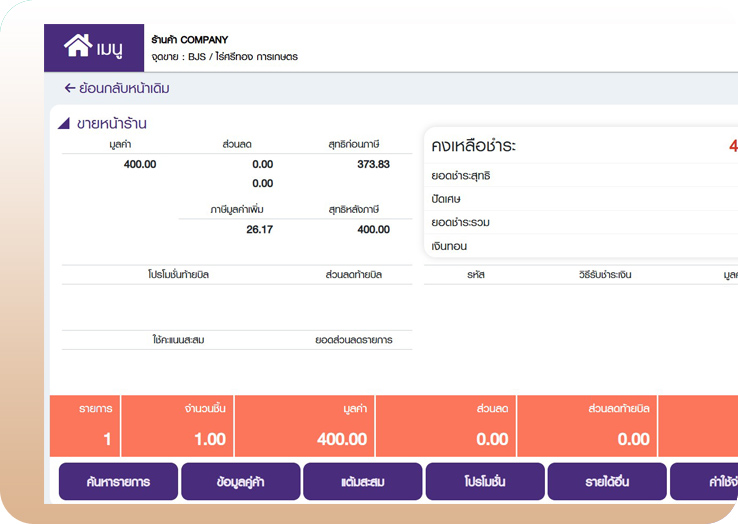Click the วิธีรับชำระเงิน column header
The width and height of the screenshot is (738, 524).
pyautogui.click(x=605, y=274)
